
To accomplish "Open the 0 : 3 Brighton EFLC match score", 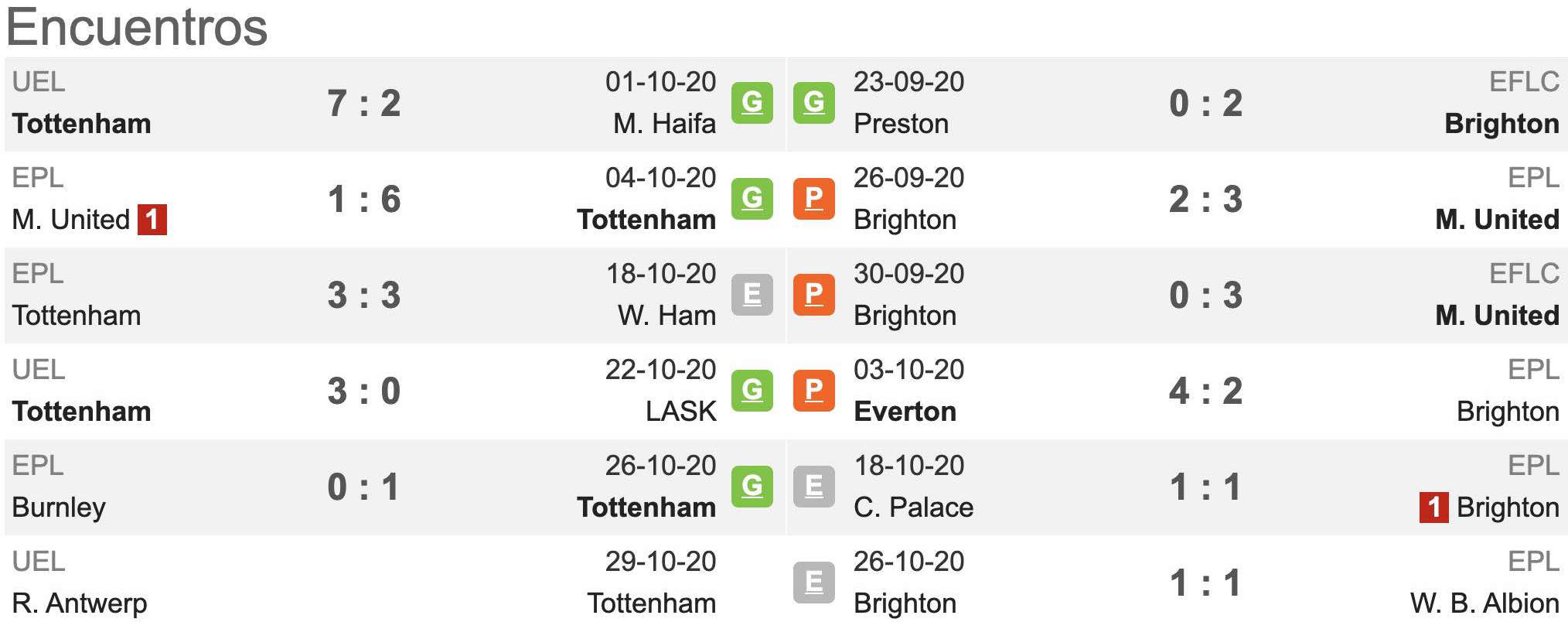I will (x=1205, y=296).
